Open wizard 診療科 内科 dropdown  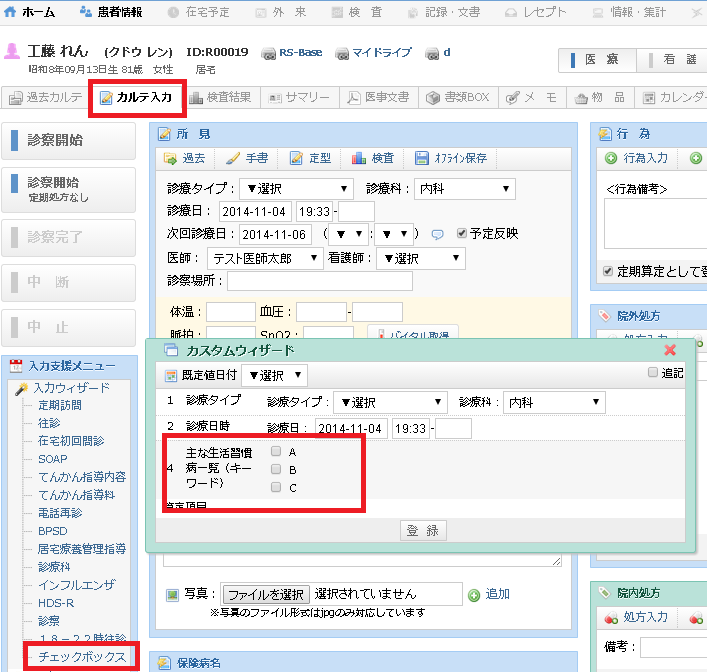554,402
